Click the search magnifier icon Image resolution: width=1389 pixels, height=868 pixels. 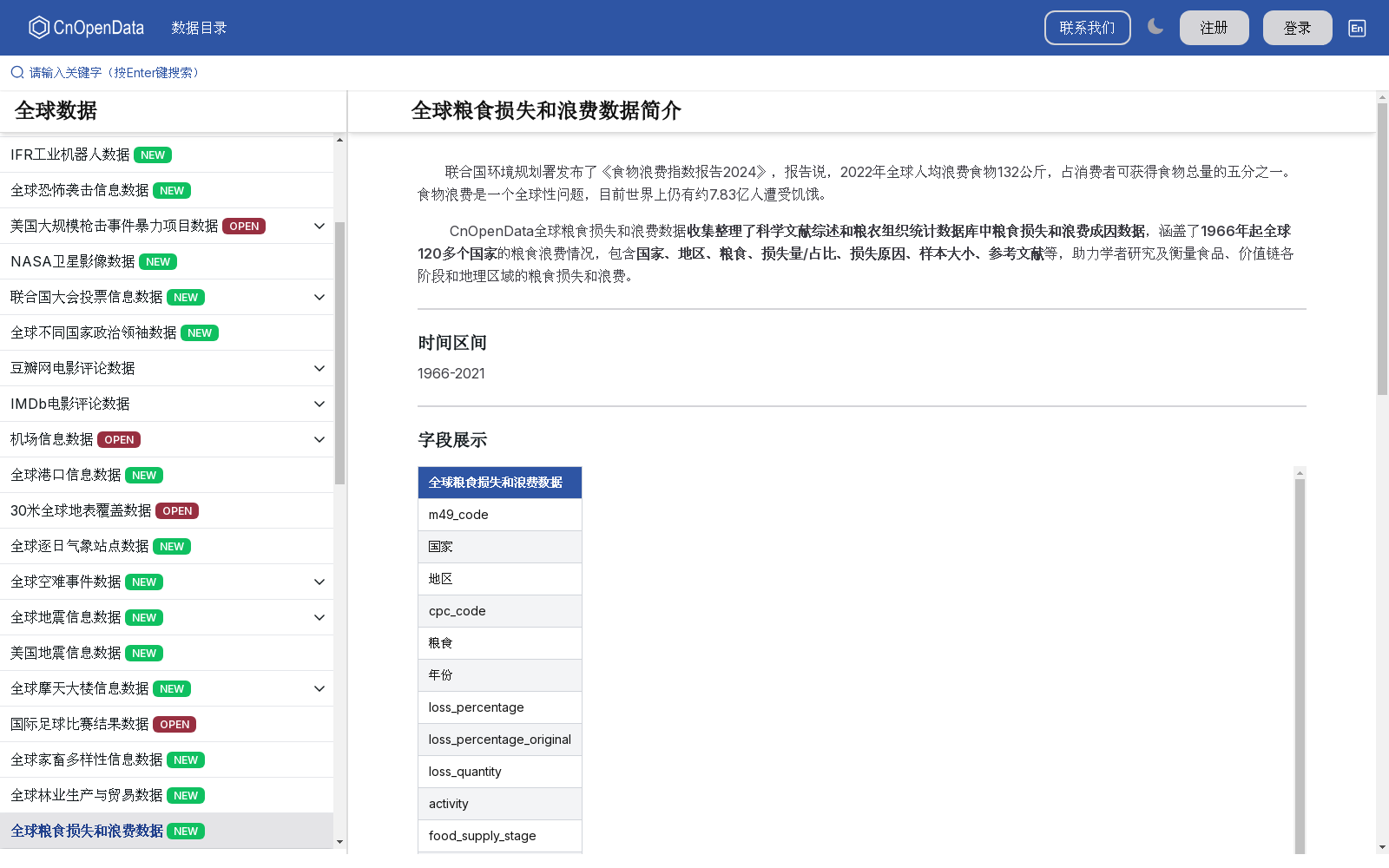coord(16,72)
